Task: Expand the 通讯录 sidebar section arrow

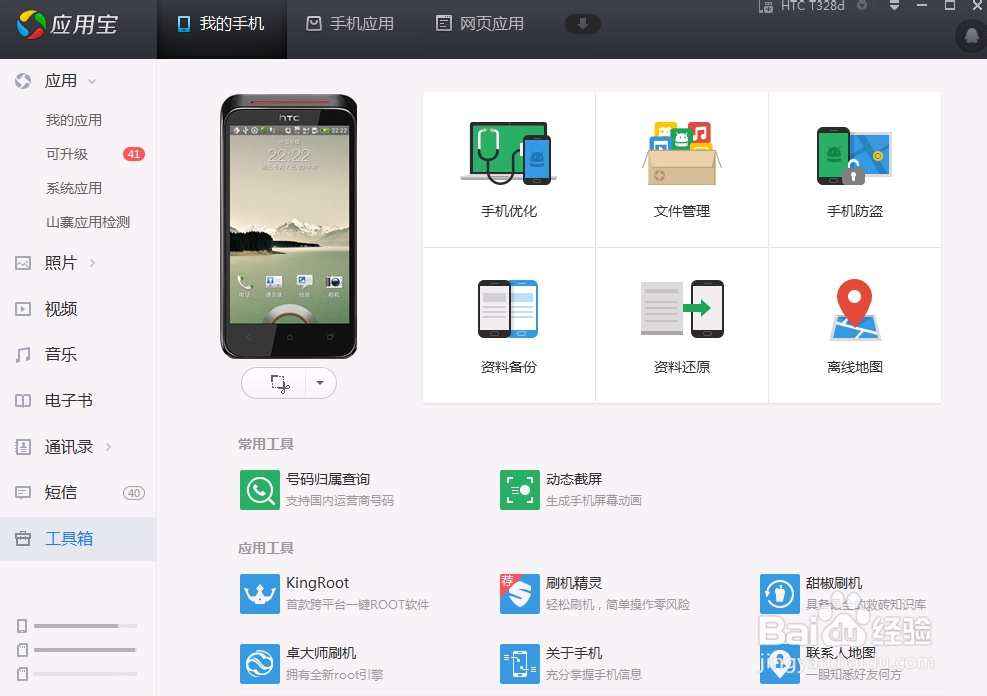Action: [x=108, y=447]
